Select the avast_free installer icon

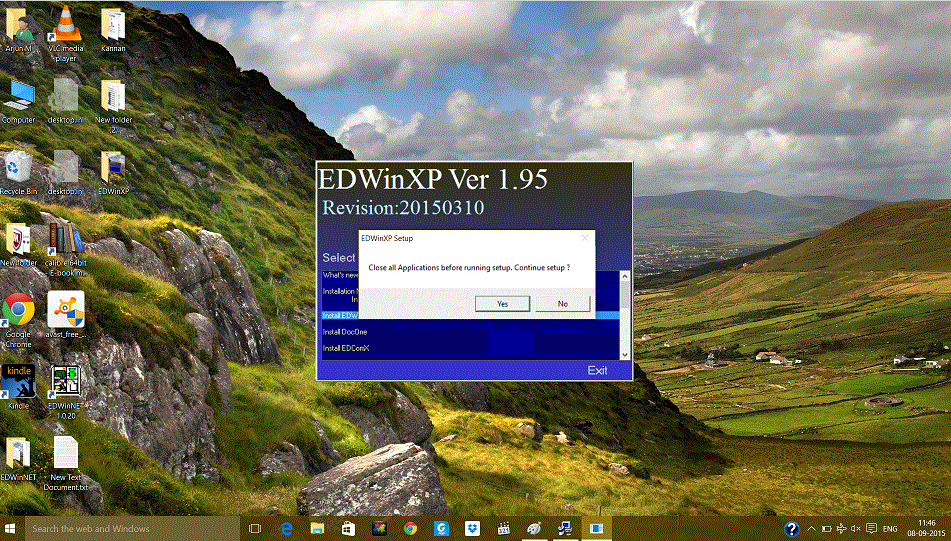[x=66, y=314]
